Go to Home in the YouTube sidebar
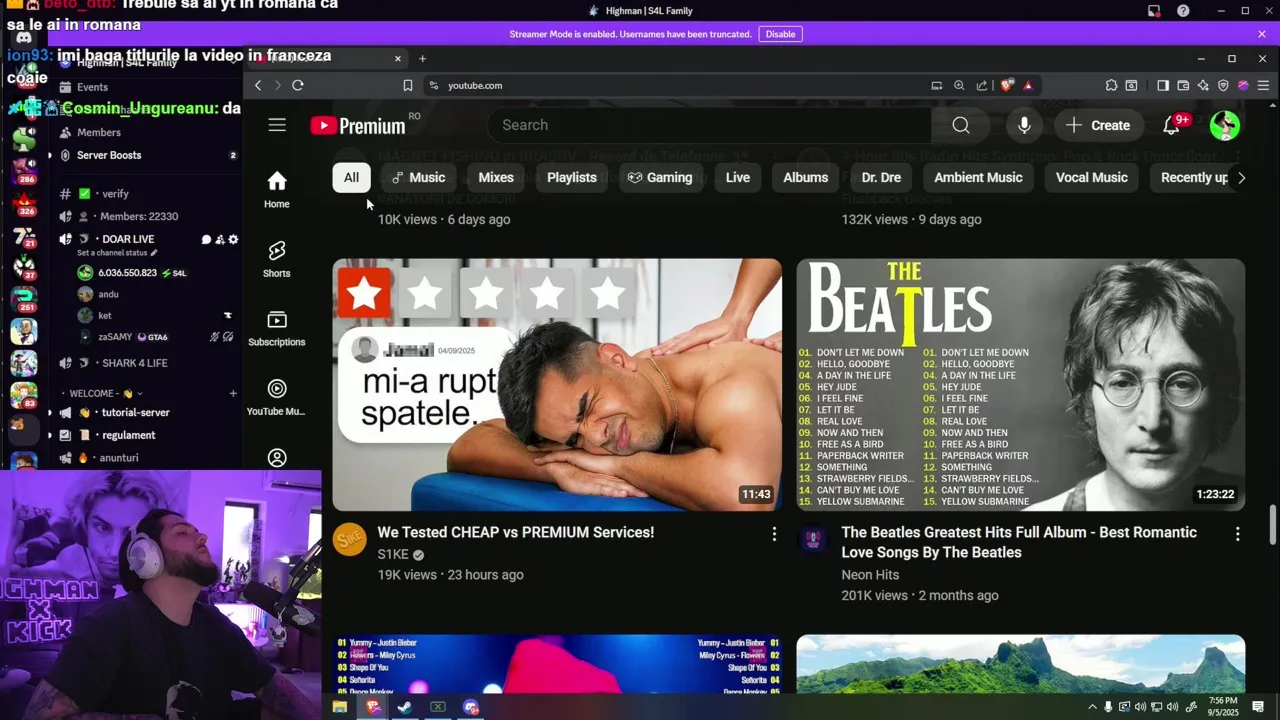The height and width of the screenshot is (720, 1280). pyautogui.click(x=277, y=190)
